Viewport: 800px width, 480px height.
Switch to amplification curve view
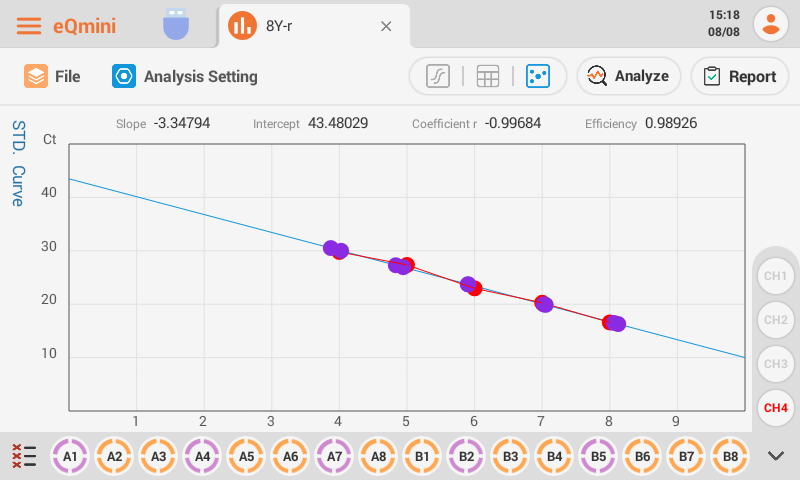tap(438, 76)
